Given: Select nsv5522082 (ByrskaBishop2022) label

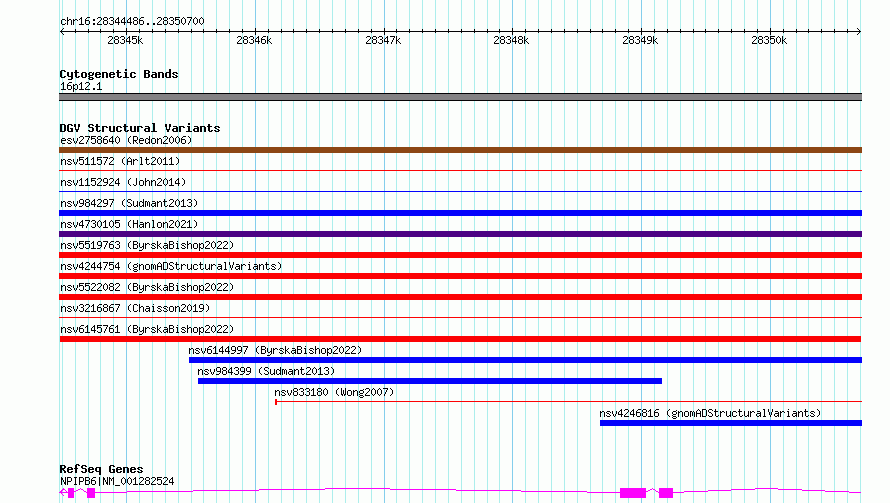Looking at the screenshot, I should [x=147, y=287].
